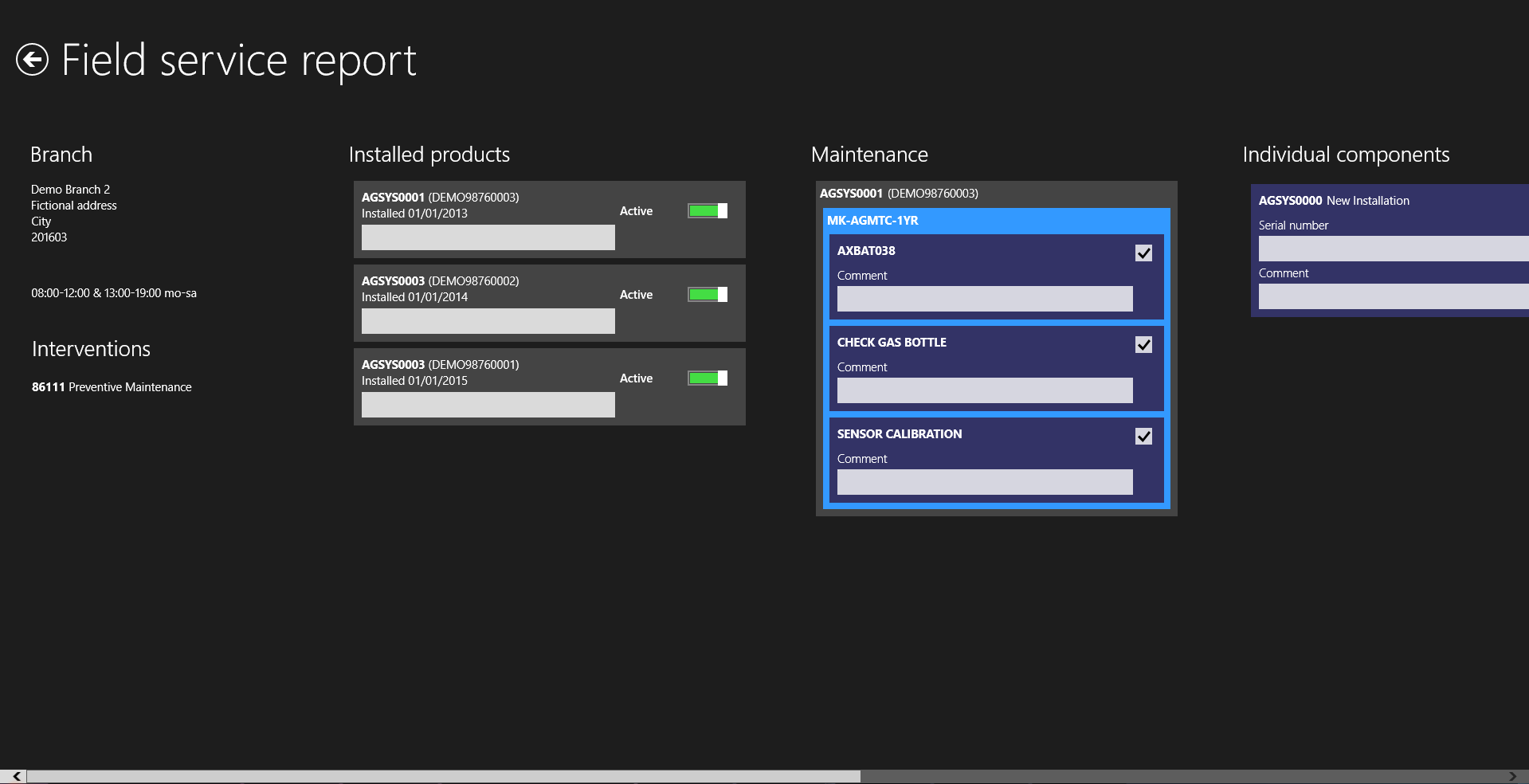Click the back arrow icon
1529x784 pixels.
[x=33, y=60]
